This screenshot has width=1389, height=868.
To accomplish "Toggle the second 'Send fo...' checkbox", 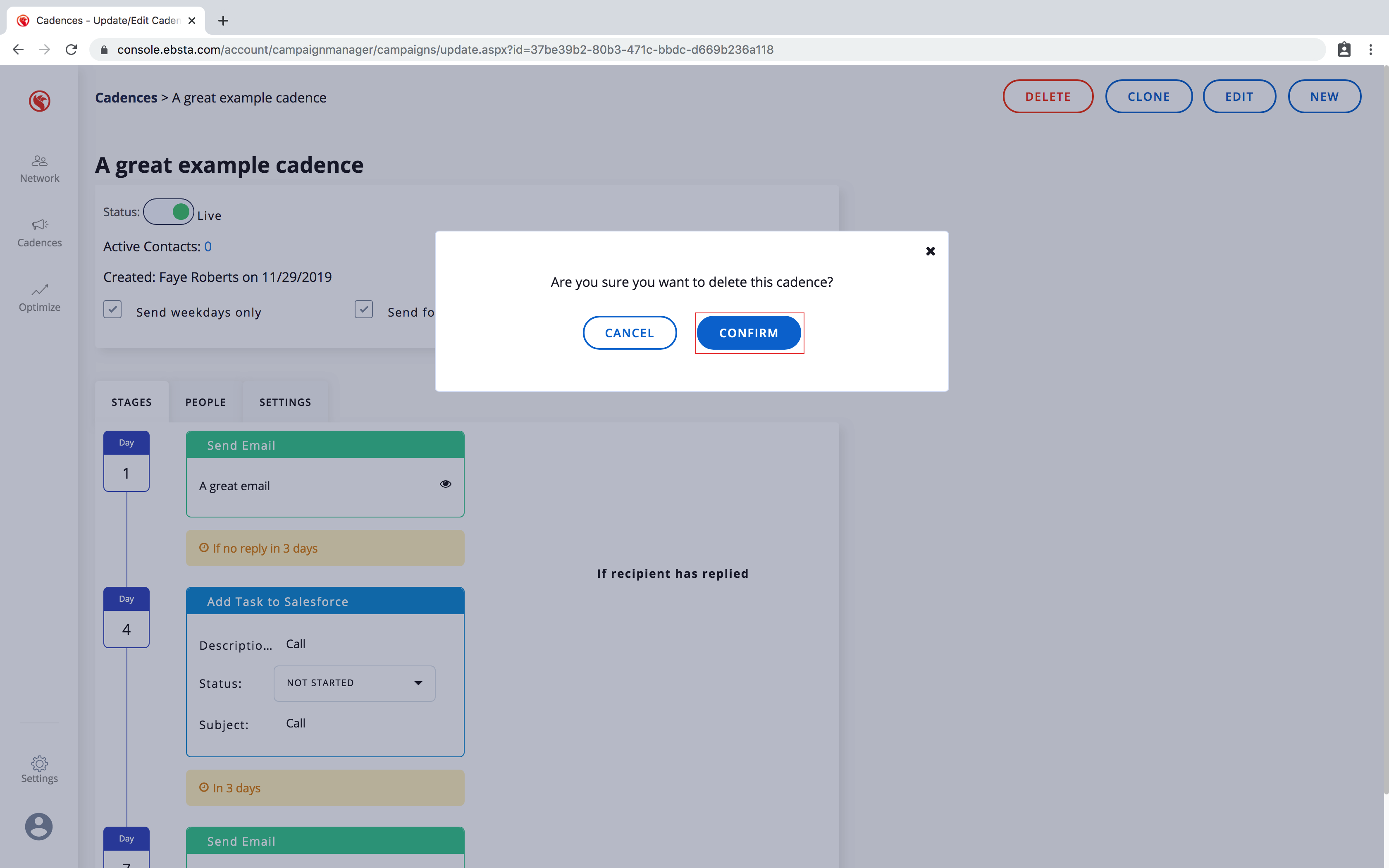I will (x=364, y=310).
